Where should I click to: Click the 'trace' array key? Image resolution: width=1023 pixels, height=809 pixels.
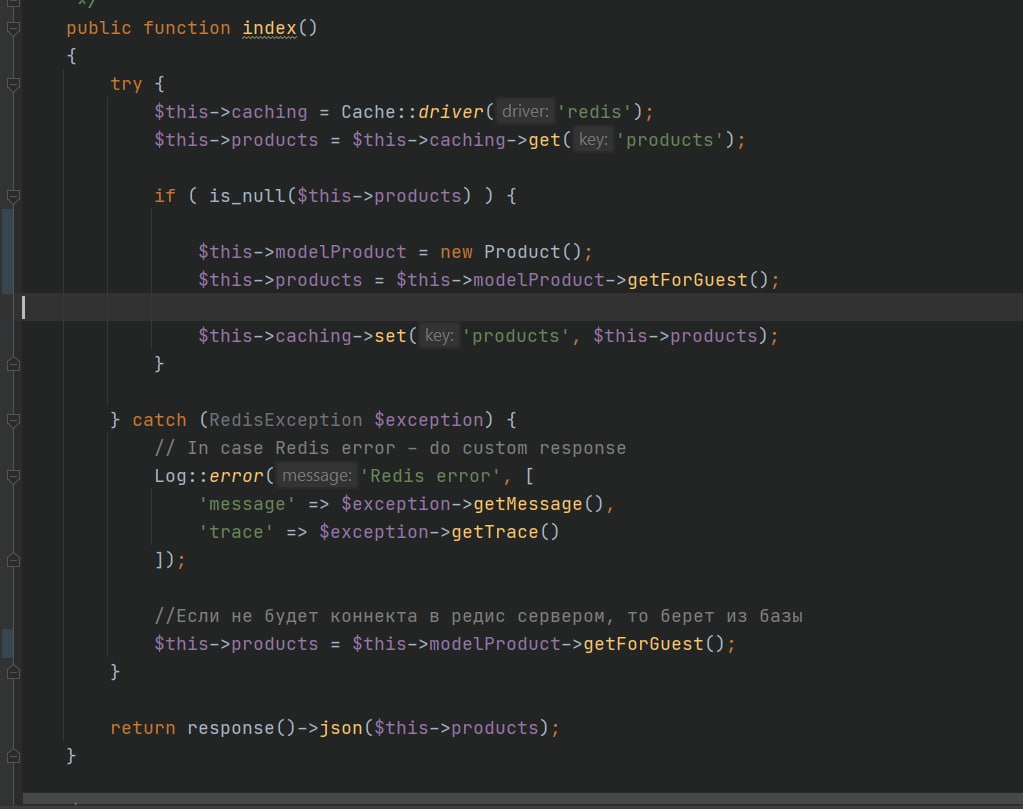click(236, 532)
